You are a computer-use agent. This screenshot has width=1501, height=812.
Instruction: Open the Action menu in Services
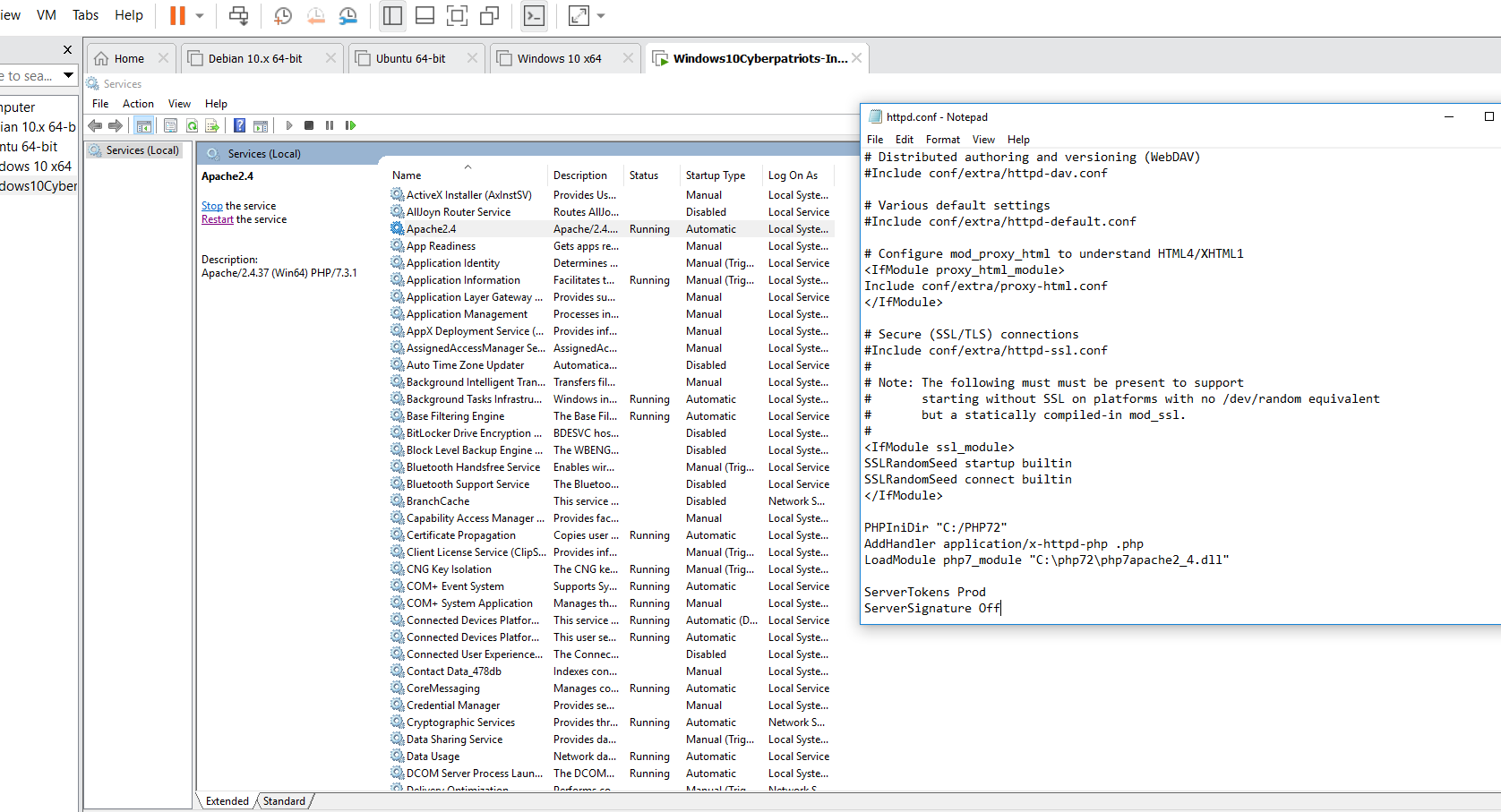click(x=138, y=104)
